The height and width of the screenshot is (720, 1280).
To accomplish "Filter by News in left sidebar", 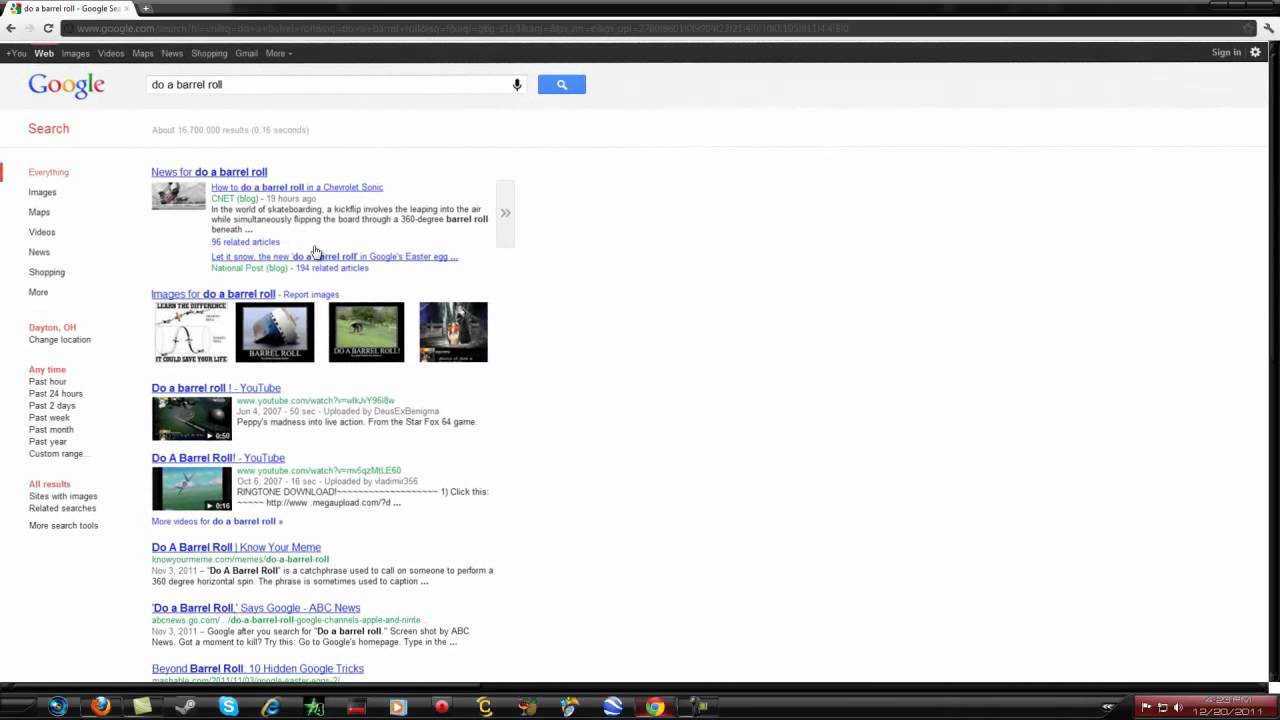I will click(39, 252).
